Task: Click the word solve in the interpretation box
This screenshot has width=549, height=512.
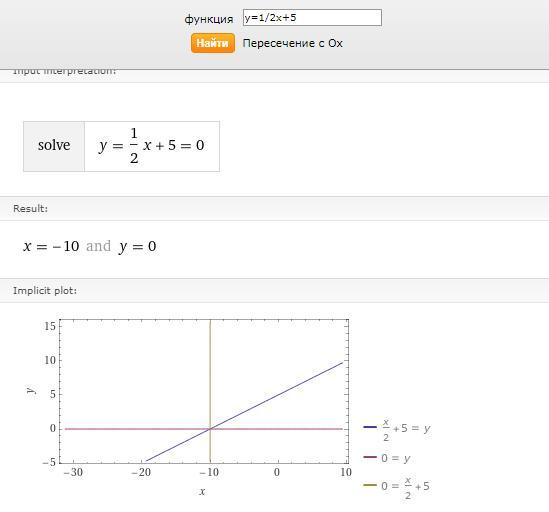Action: (54, 145)
